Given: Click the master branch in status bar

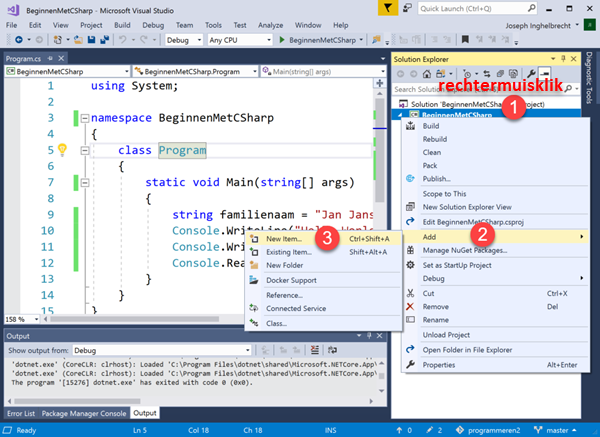Looking at the screenshot, I should [x=555, y=430].
